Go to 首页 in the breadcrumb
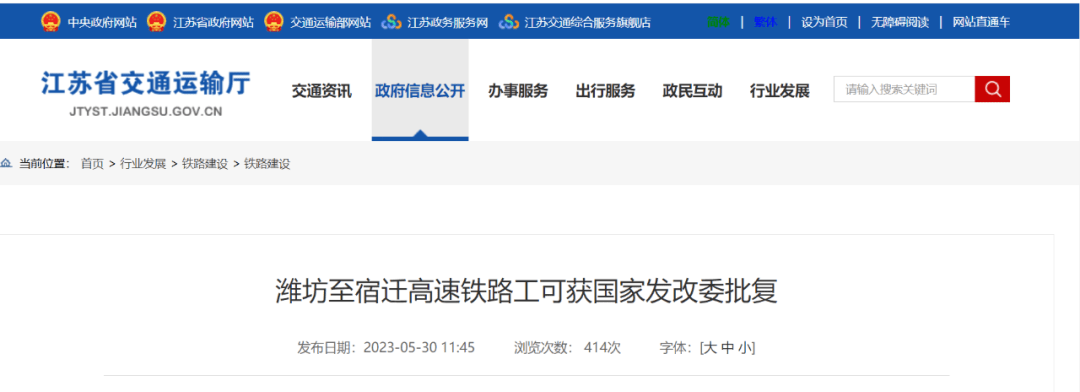This screenshot has height=392, width=1080. pyautogui.click(x=92, y=164)
